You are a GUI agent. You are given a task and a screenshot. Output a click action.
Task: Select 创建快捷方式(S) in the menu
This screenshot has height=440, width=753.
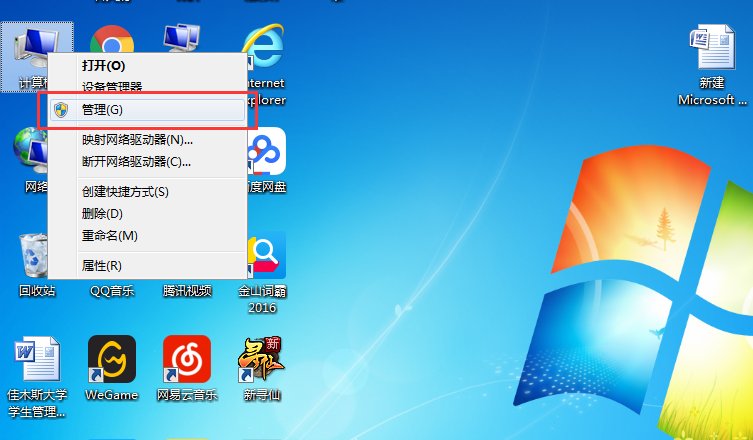pyautogui.click(x=148, y=192)
